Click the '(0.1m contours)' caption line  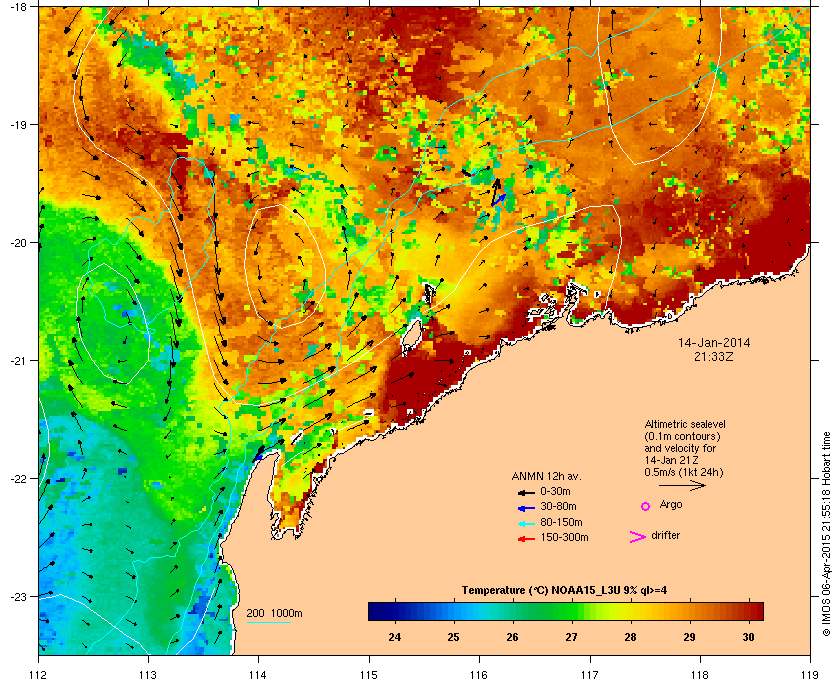pos(682,436)
